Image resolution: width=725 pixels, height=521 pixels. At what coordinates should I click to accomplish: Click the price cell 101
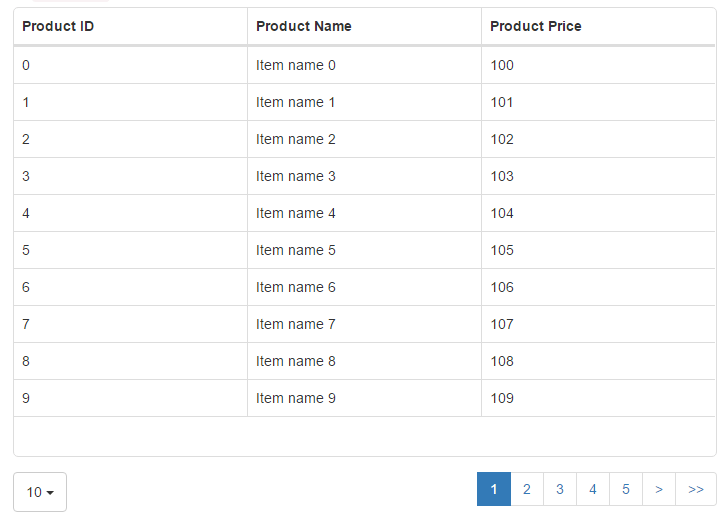tap(598, 102)
